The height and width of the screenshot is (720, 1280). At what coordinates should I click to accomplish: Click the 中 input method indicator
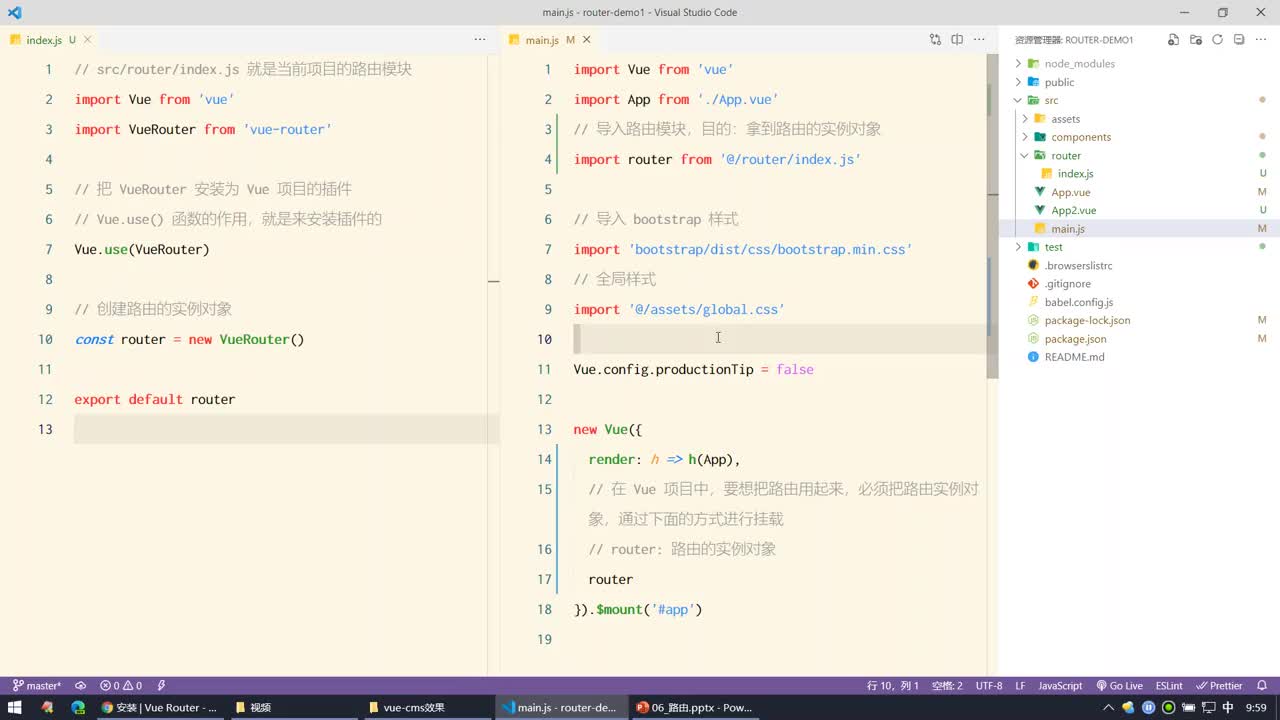coord(1228,707)
